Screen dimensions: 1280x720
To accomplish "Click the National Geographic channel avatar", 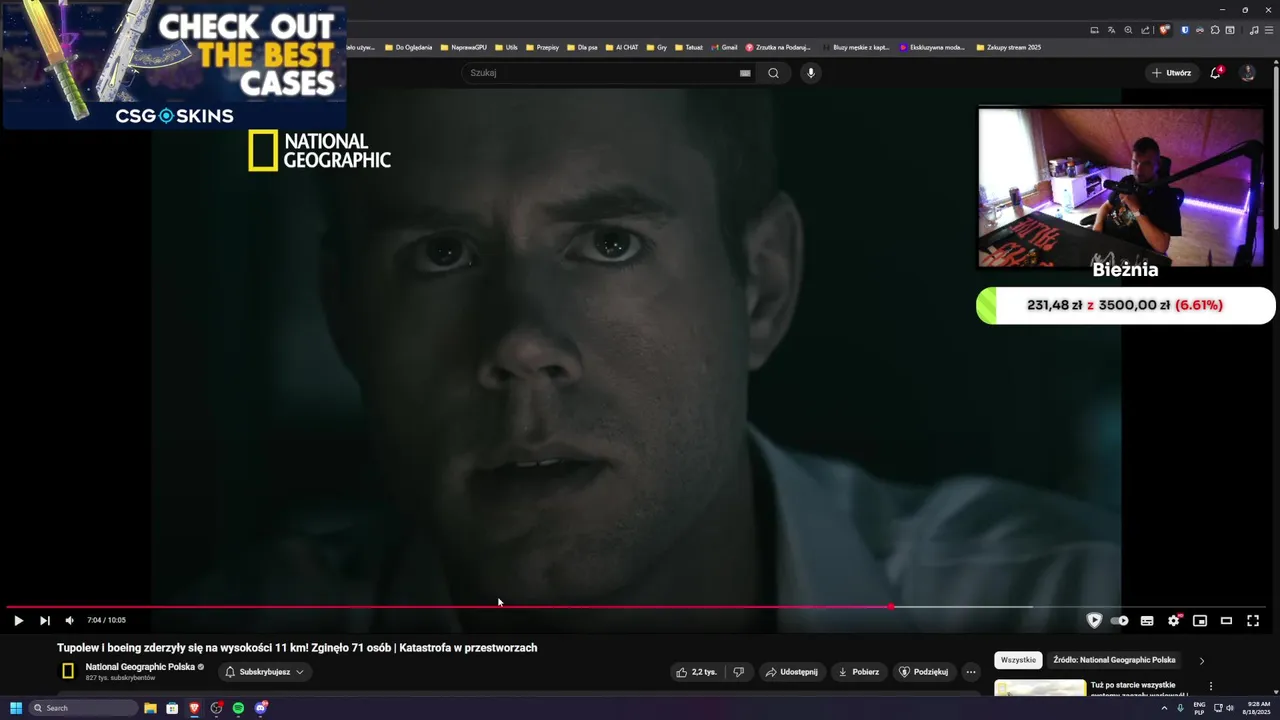I will point(68,671).
